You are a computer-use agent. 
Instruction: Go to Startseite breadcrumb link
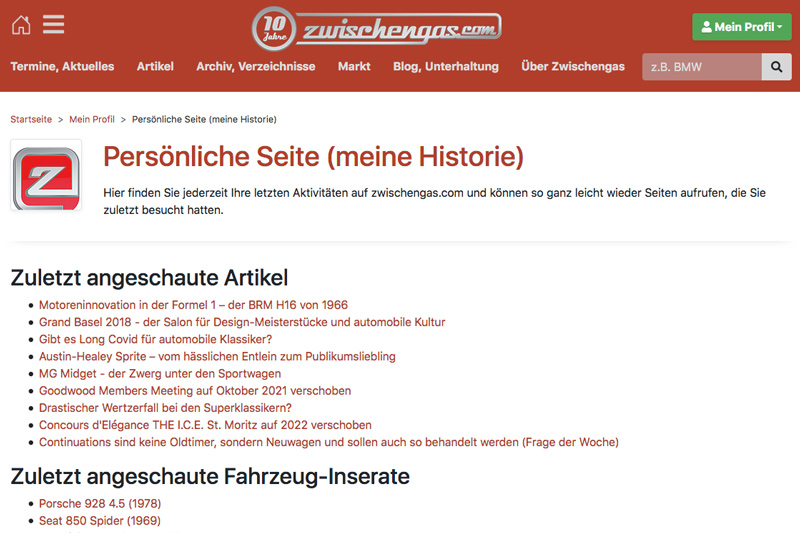click(31, 119)
